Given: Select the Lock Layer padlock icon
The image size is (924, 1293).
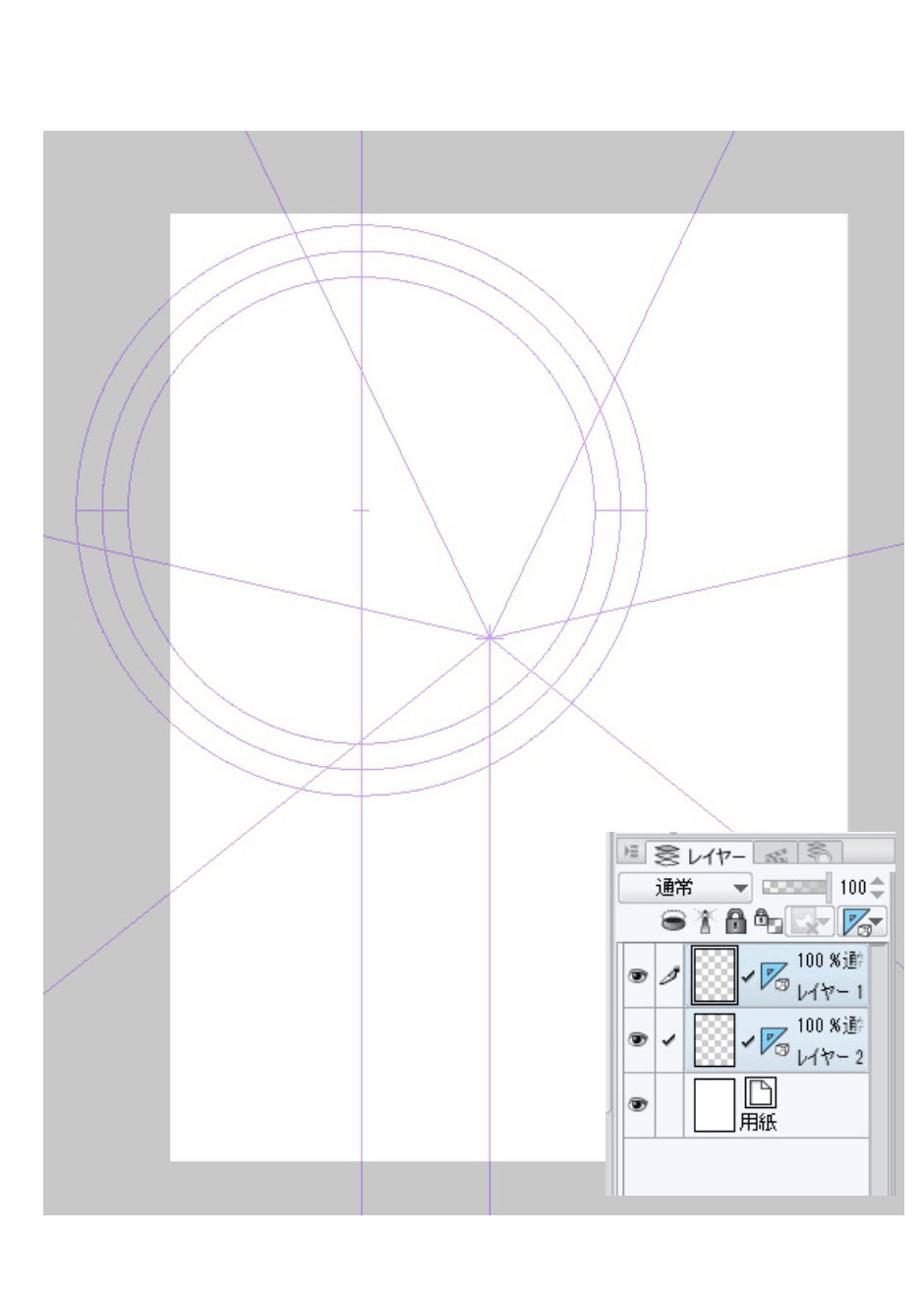Looking at the screenshot, I should click(737, 922).
